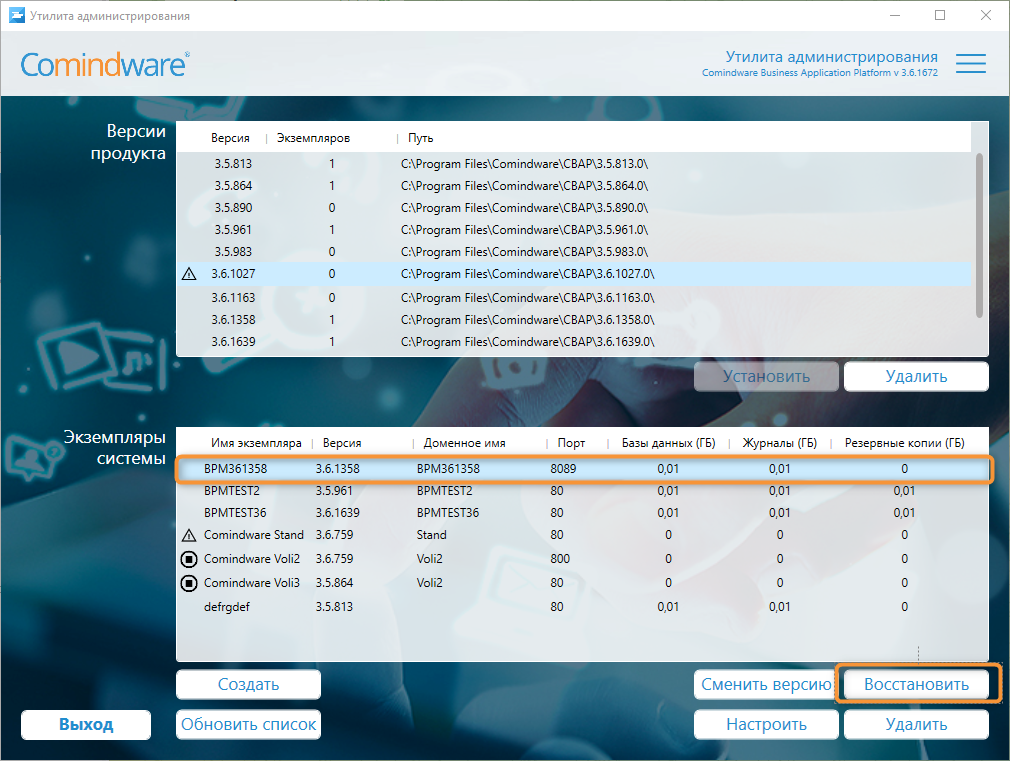Select the 3.5.890 product version row
Image resolution: width=1010 pixels, height=761 pixels.
[x=573, y=207]
